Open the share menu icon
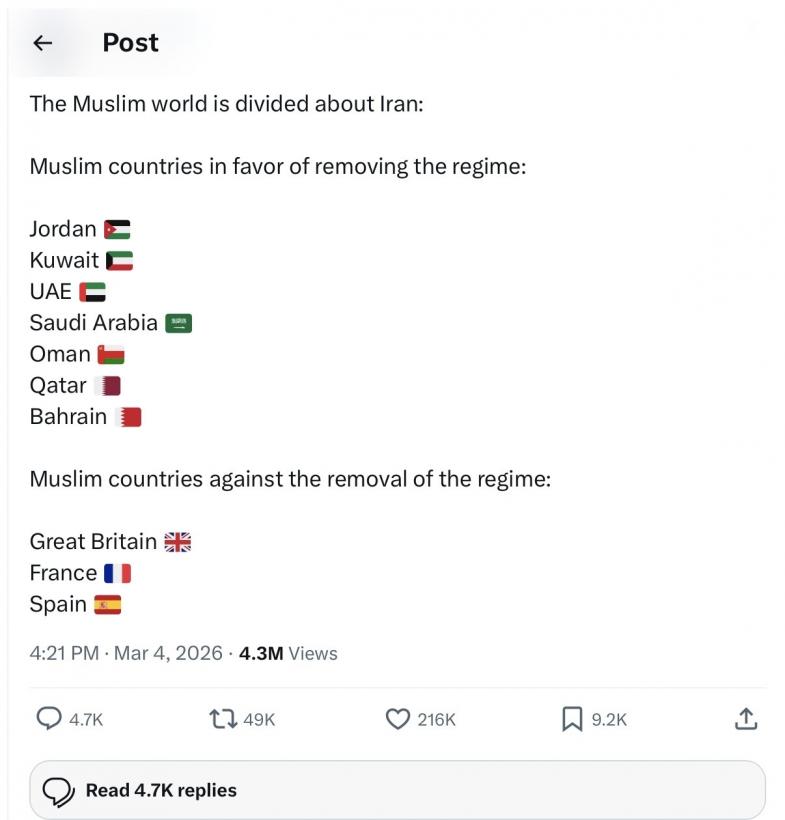 746,718
